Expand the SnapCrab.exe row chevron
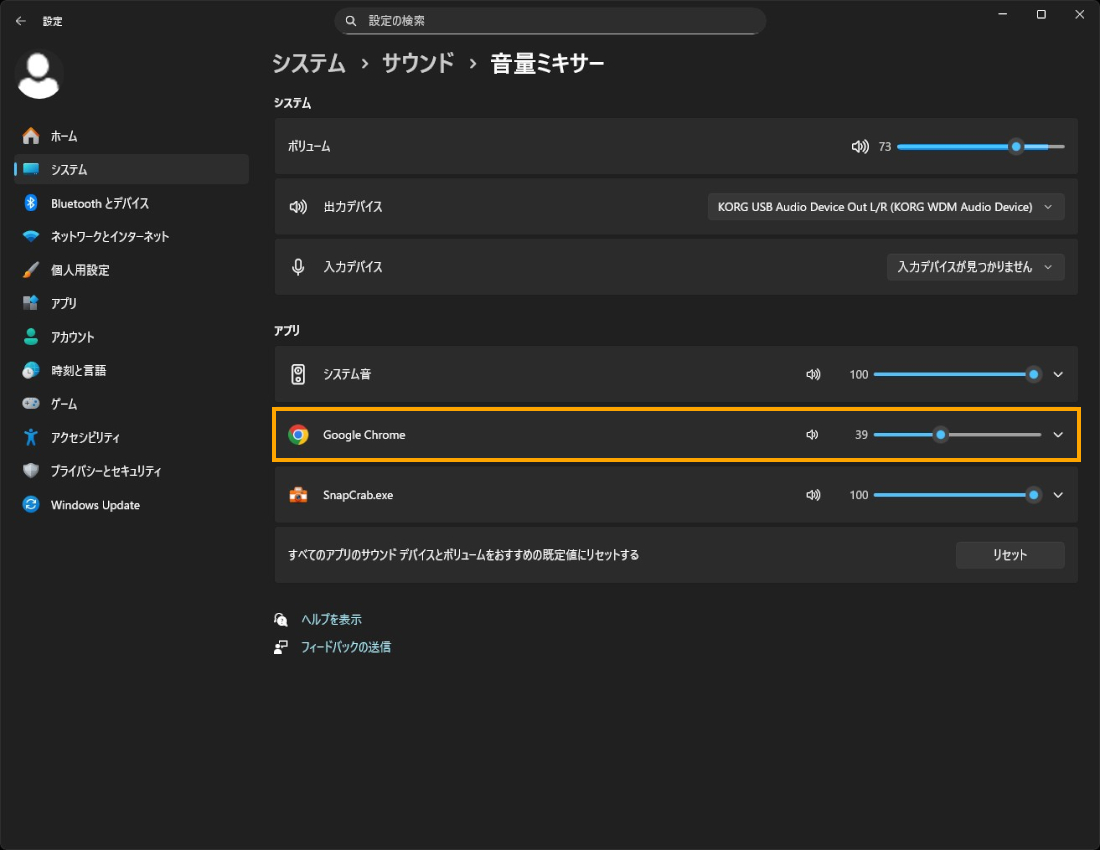1100x850 pixels. tap(1058, 495)
